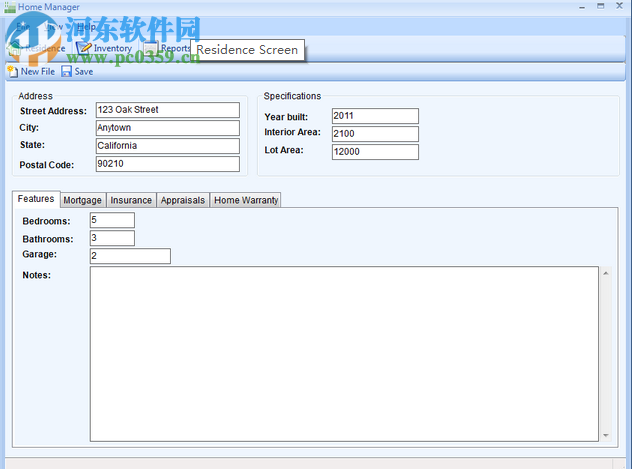Click the Bathrooms input field
The height and width of the screenshot is (469, 644).
pyautogui.click(x=112, y=238)
